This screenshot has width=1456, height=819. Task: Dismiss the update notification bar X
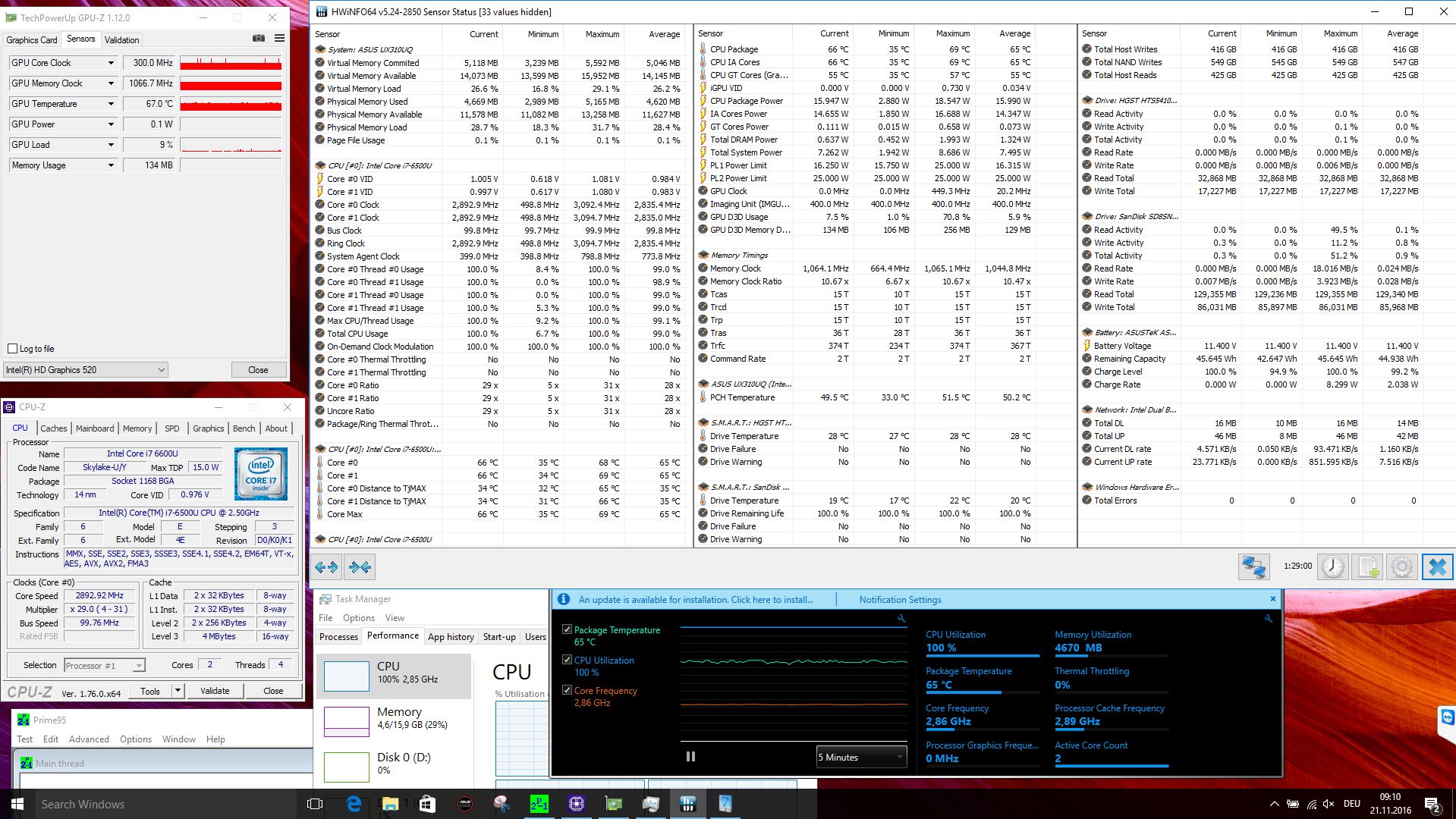(1273, 599)
